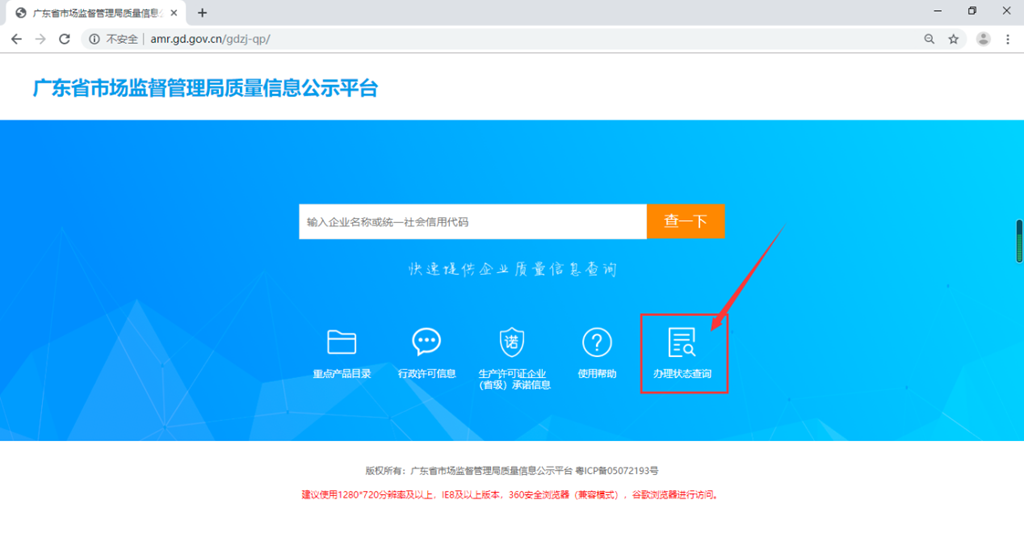Open 行政许可信息 chat bubble icon
Screen dimensions: 1024x546
coord(427,343)
